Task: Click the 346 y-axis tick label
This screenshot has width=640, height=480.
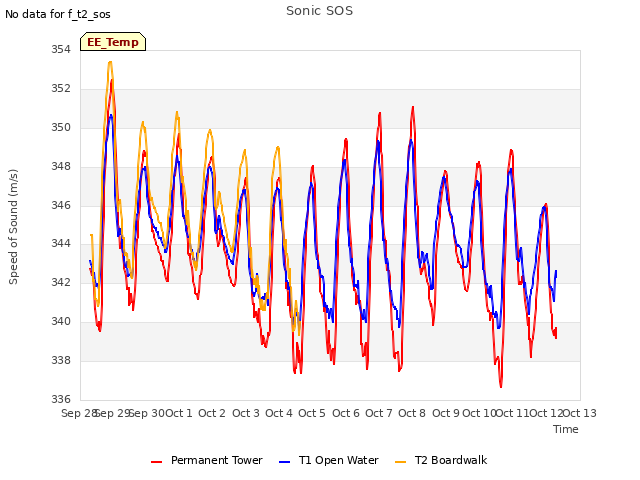Action: (x=61, y=205)
